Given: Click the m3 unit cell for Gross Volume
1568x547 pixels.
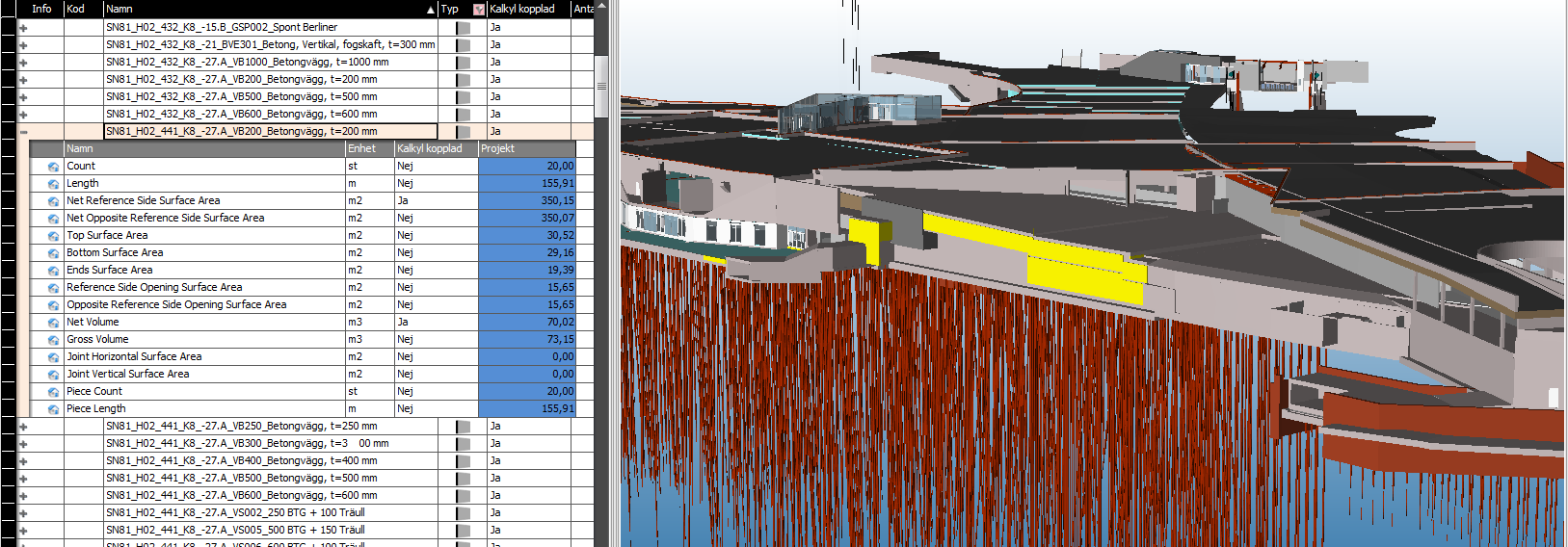Looking at the screenshot, I should point(370,340).
